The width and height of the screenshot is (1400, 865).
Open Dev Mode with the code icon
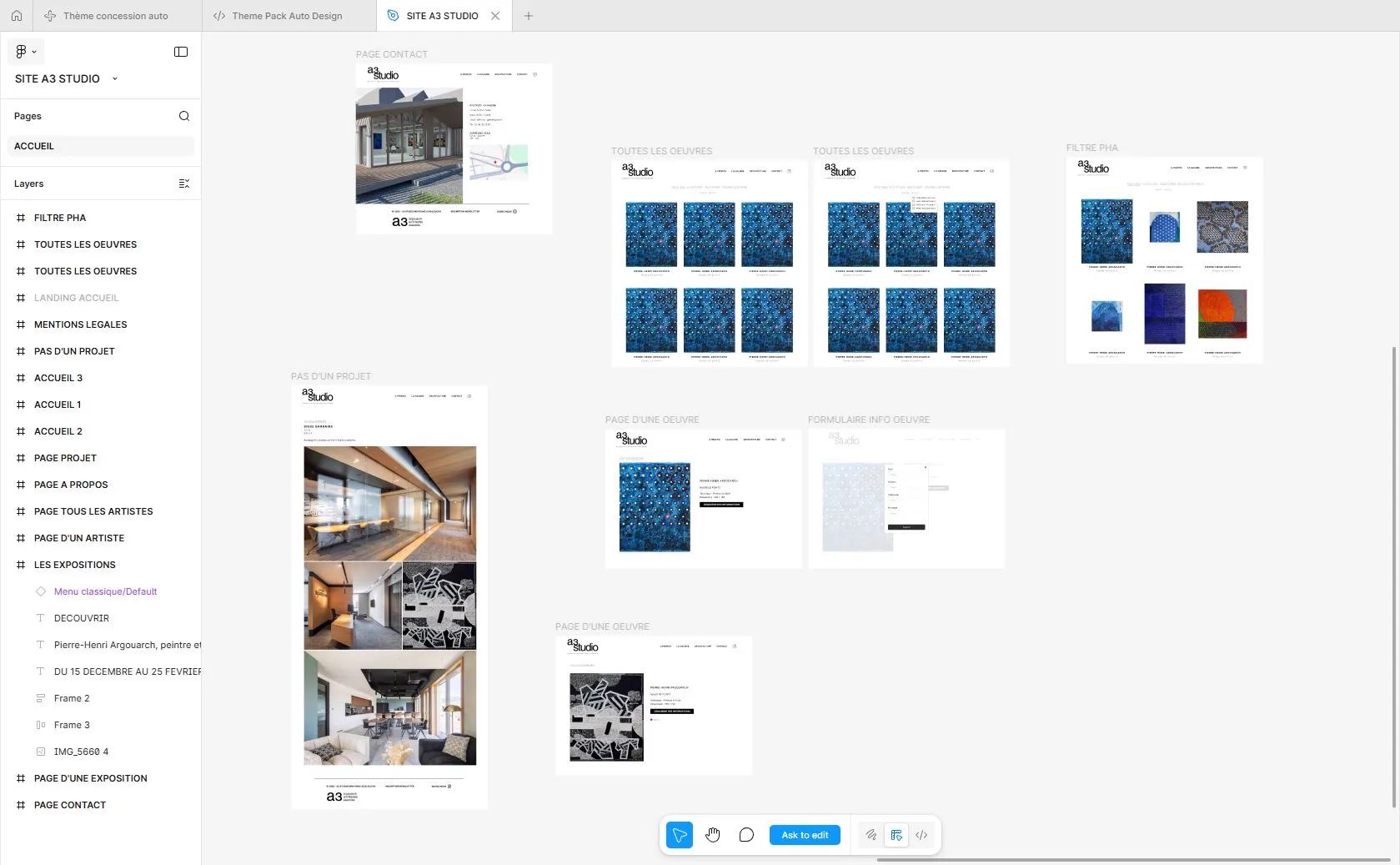tap(921, 834)
